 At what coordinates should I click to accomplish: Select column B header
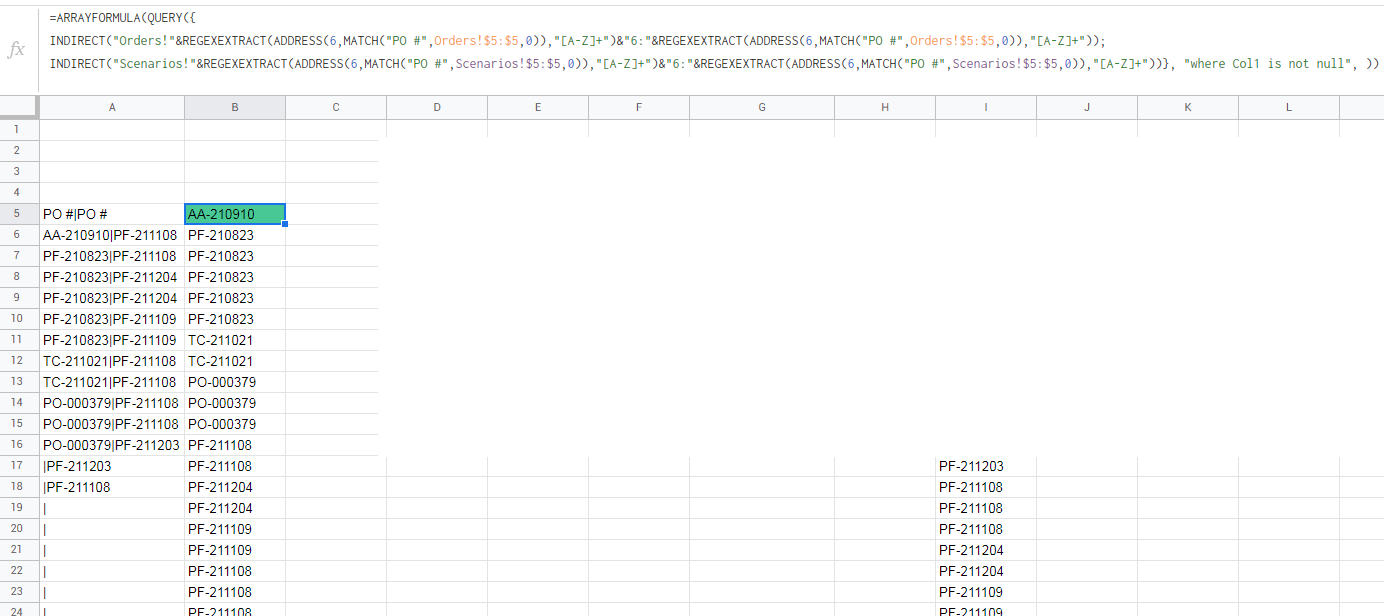[x=235, y=107]
